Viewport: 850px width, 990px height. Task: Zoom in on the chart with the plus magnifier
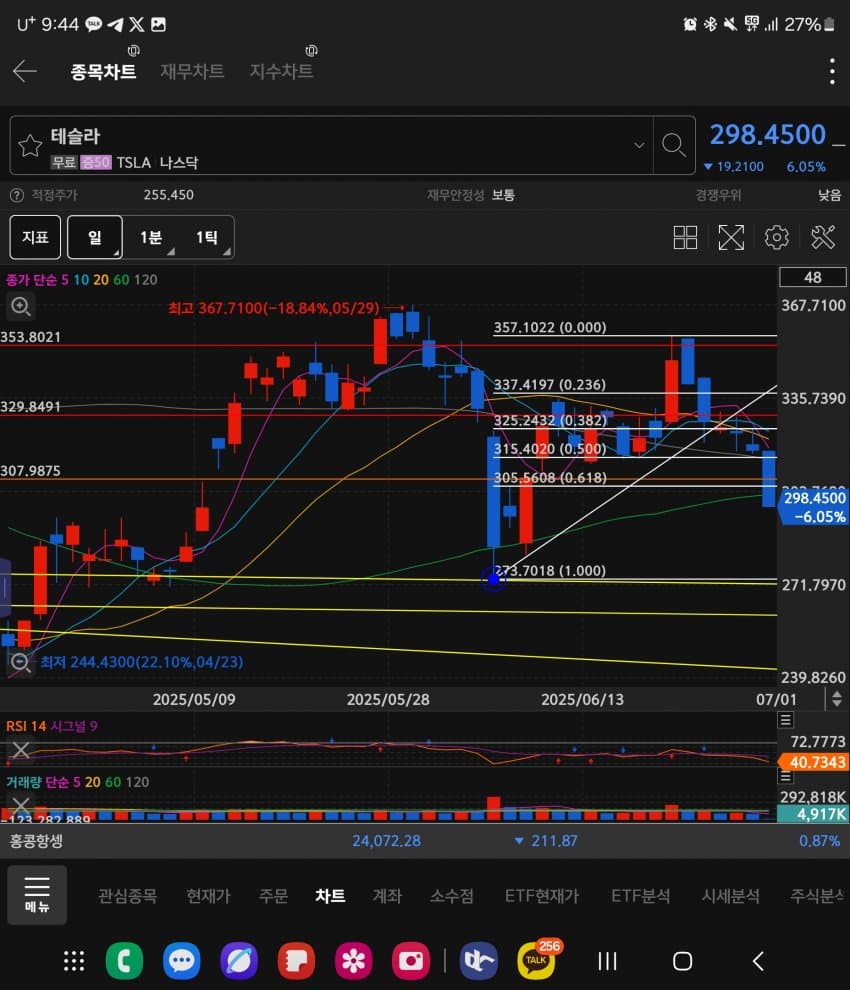click(x=21, y=307)
